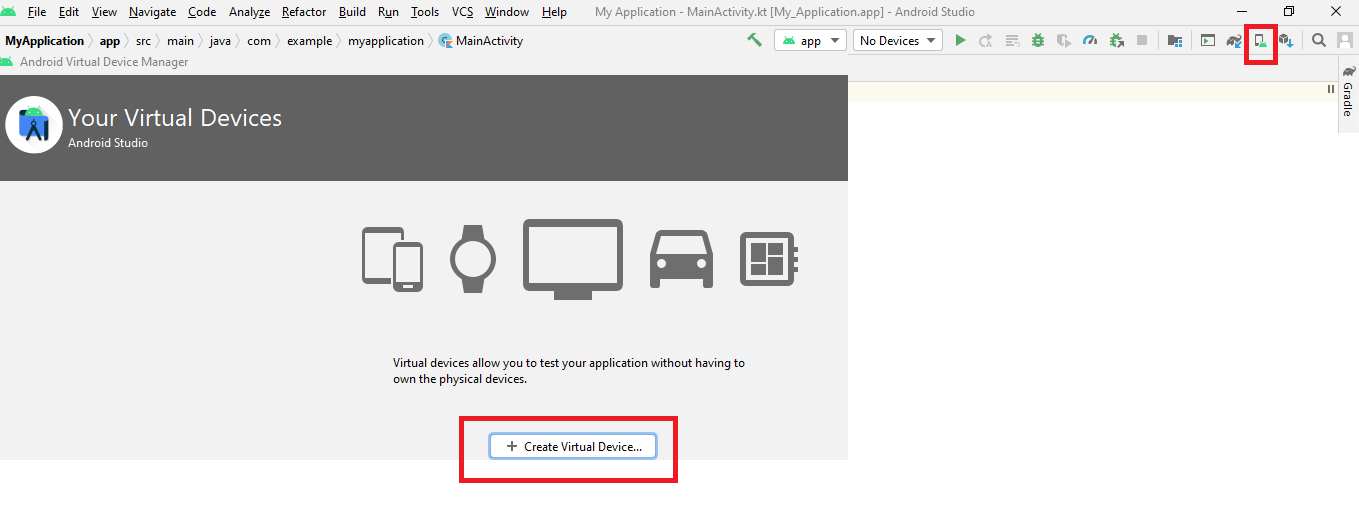Expand the No Devices dropdown
Image resolution: width=1359 pixels, height=524 pixels.
[x=897, y=41]
